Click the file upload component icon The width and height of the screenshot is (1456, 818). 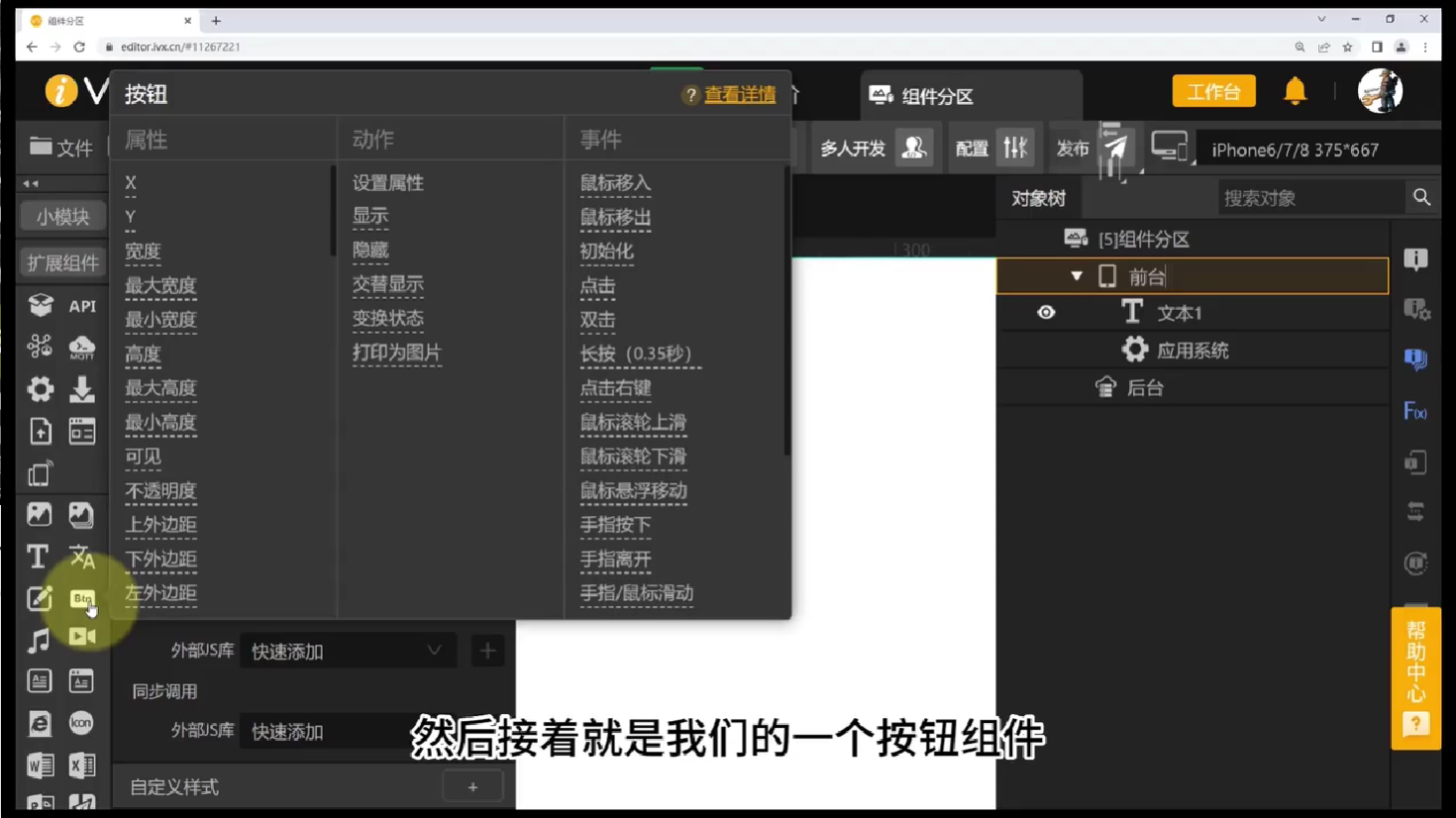(40, 432)
